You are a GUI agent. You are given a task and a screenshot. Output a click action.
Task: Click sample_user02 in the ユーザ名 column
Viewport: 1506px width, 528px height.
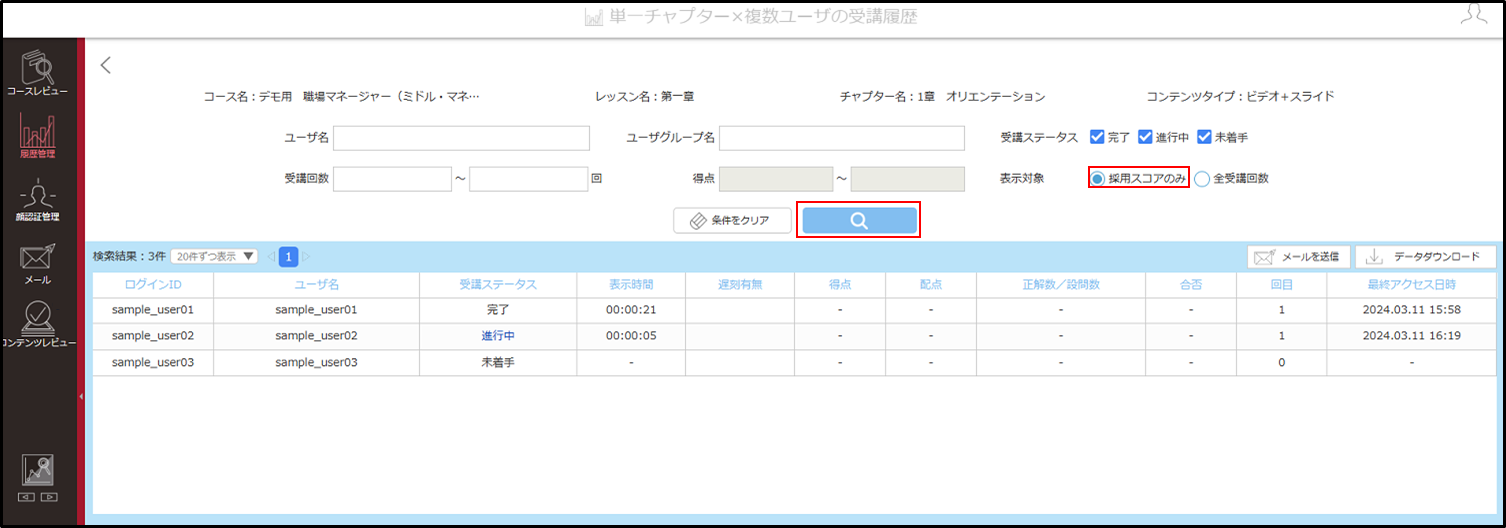(316, 336)
